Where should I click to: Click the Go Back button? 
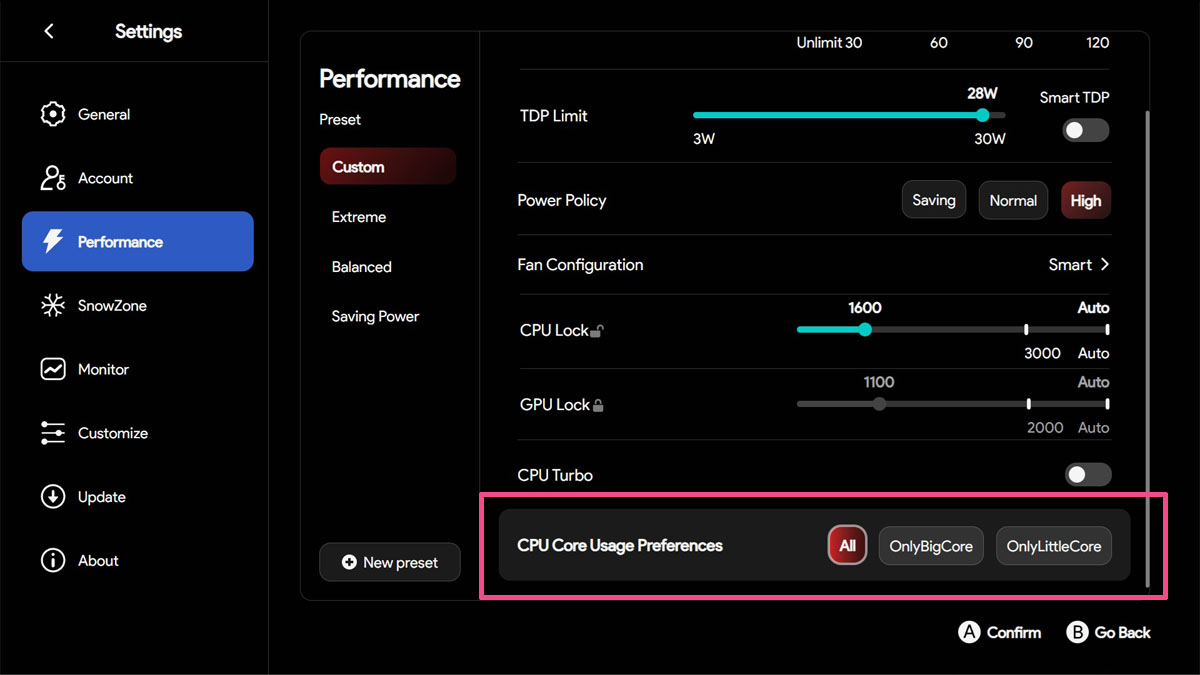pos(1109,632)
